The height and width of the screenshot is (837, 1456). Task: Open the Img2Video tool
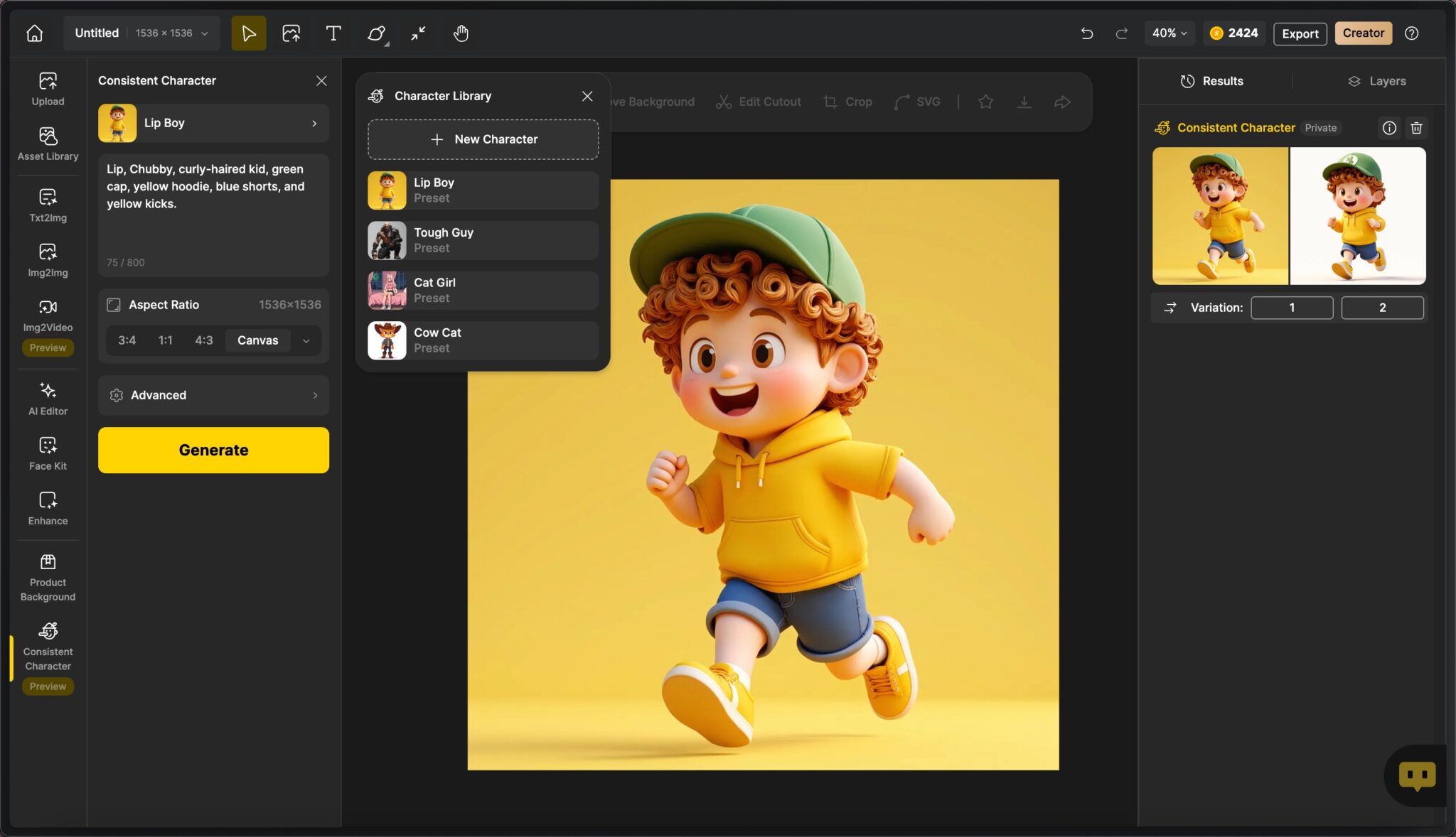click(47, 315)
